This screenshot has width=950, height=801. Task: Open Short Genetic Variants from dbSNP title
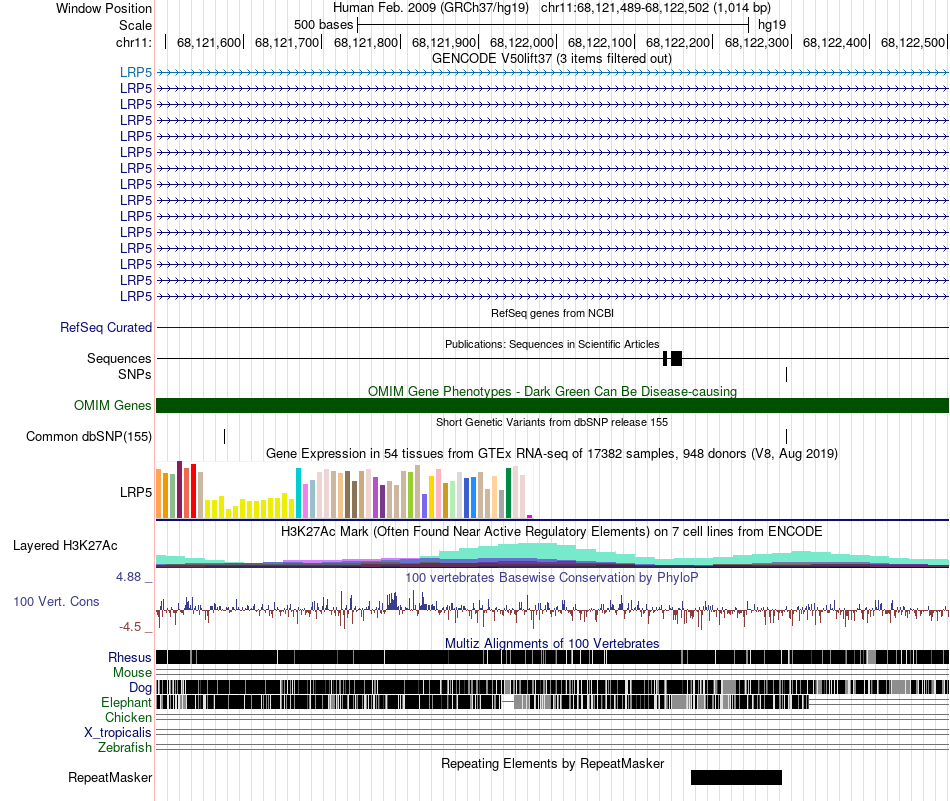[x=552, y=422]
